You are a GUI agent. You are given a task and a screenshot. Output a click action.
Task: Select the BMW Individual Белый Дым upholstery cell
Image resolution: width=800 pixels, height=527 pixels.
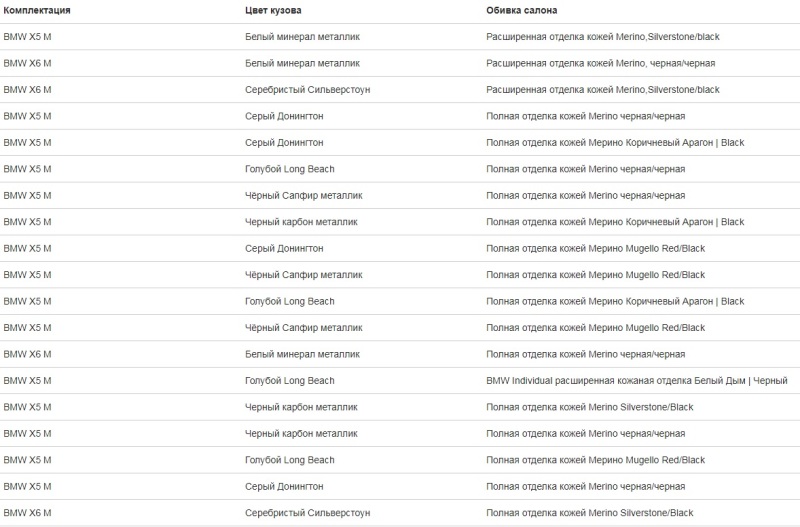tap(636, 381)
